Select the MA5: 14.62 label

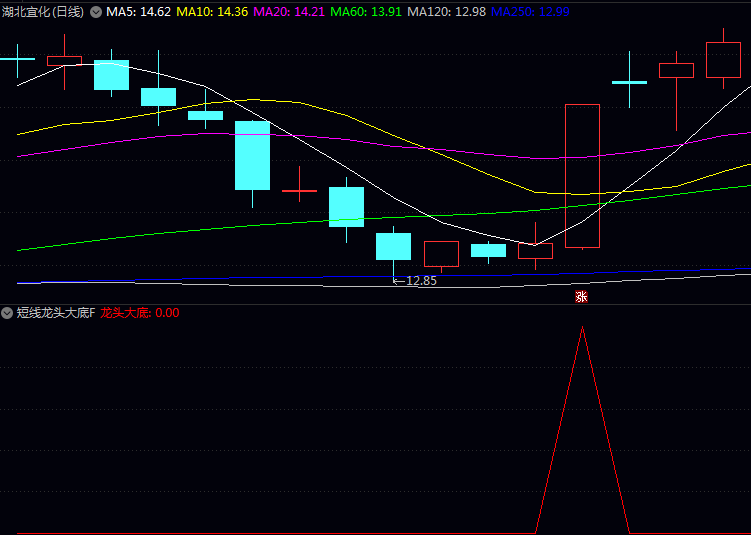tap(138, 12)
